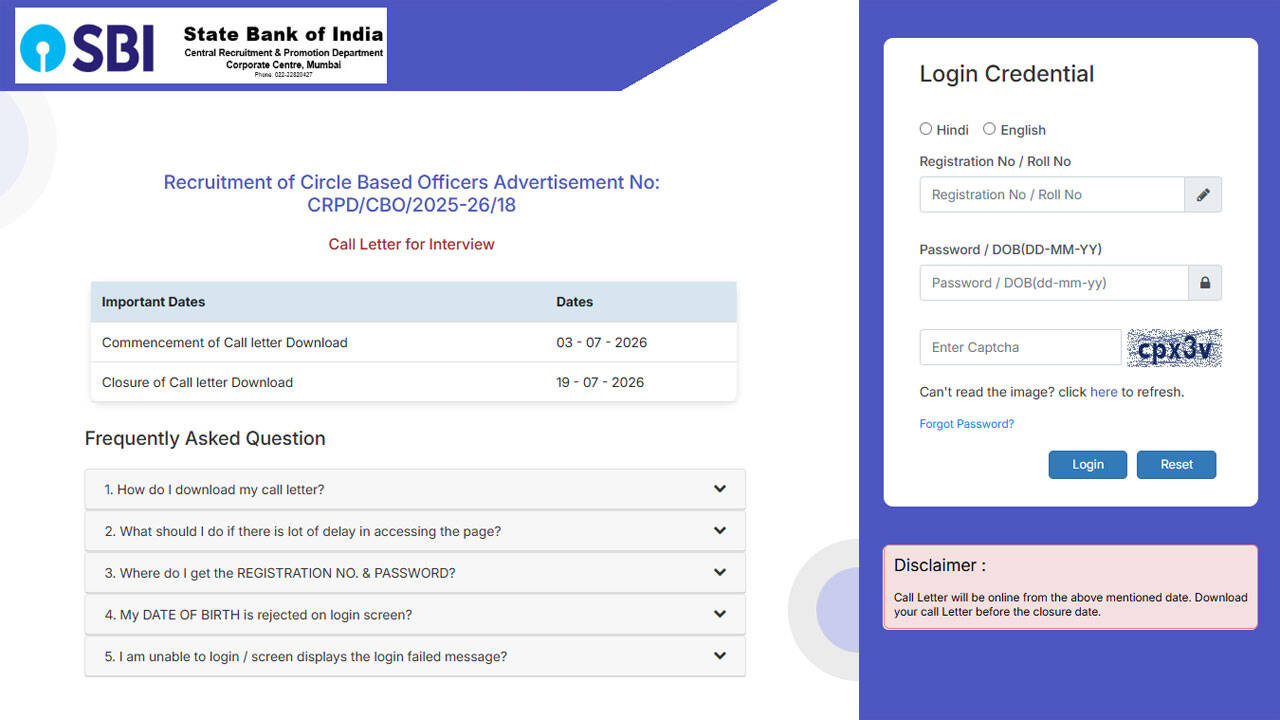Click the date '19 - 07 - 2026'
Screen dimensions: 1280x720
point(600,382)
